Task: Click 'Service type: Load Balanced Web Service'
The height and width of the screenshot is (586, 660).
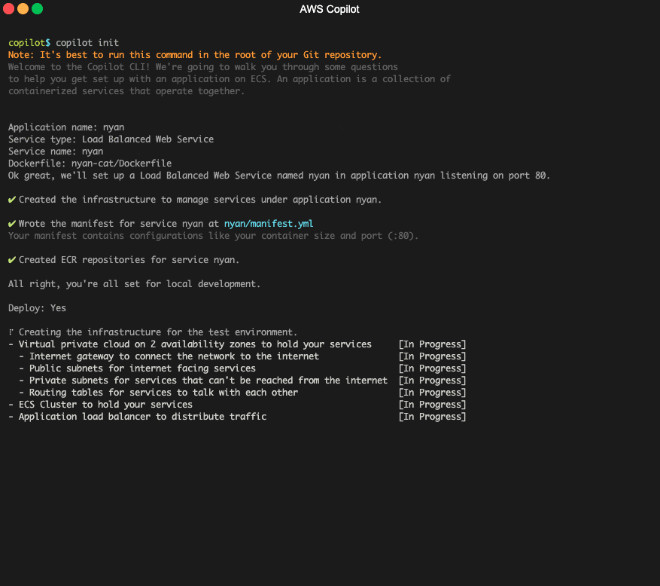Action: click(111, 139)
